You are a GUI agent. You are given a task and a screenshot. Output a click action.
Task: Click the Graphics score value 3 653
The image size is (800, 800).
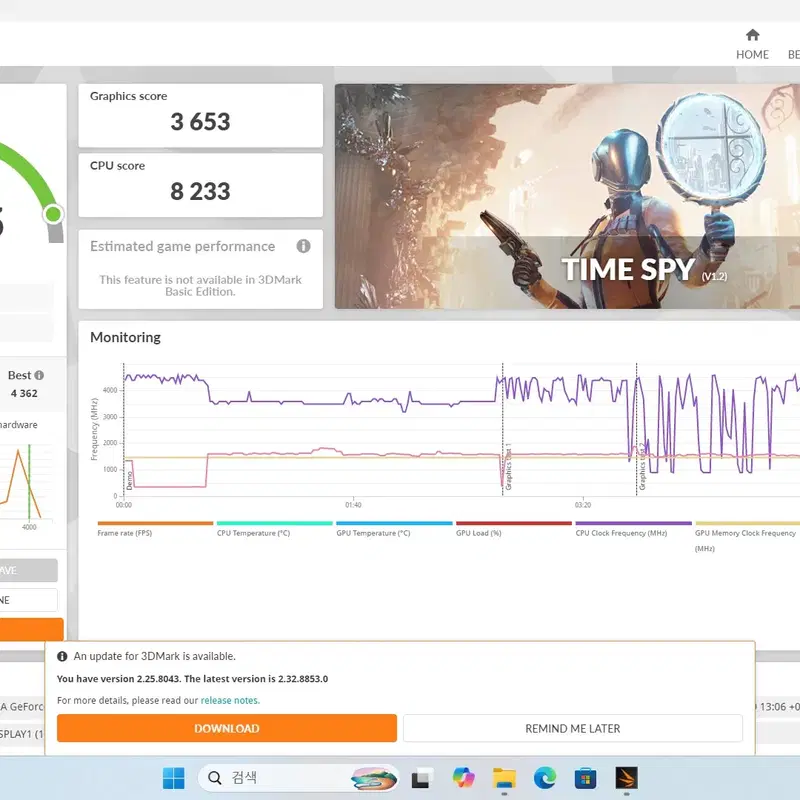[x=201, y=122]
